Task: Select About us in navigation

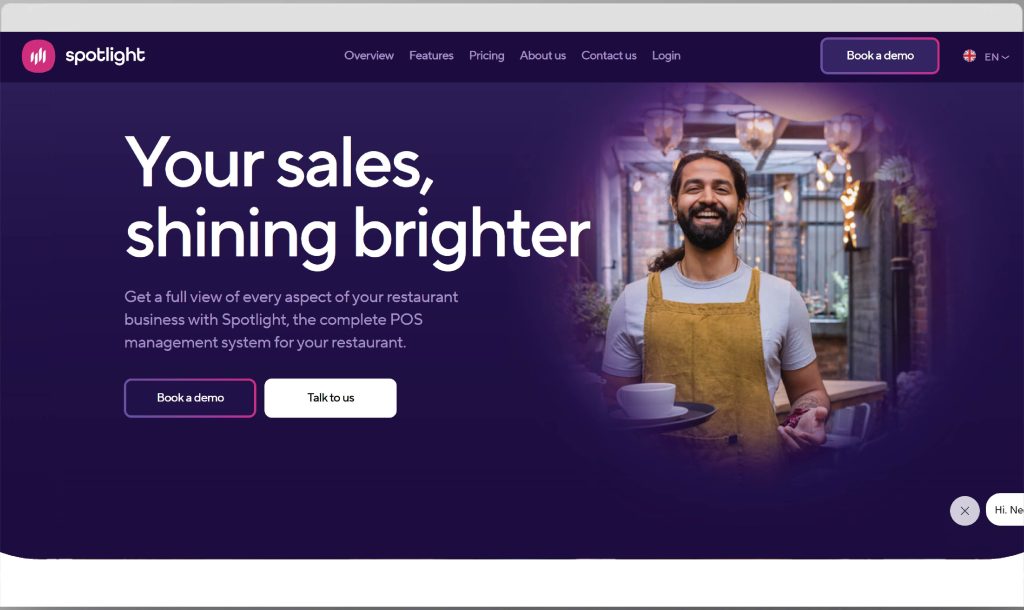Action: 543,56
